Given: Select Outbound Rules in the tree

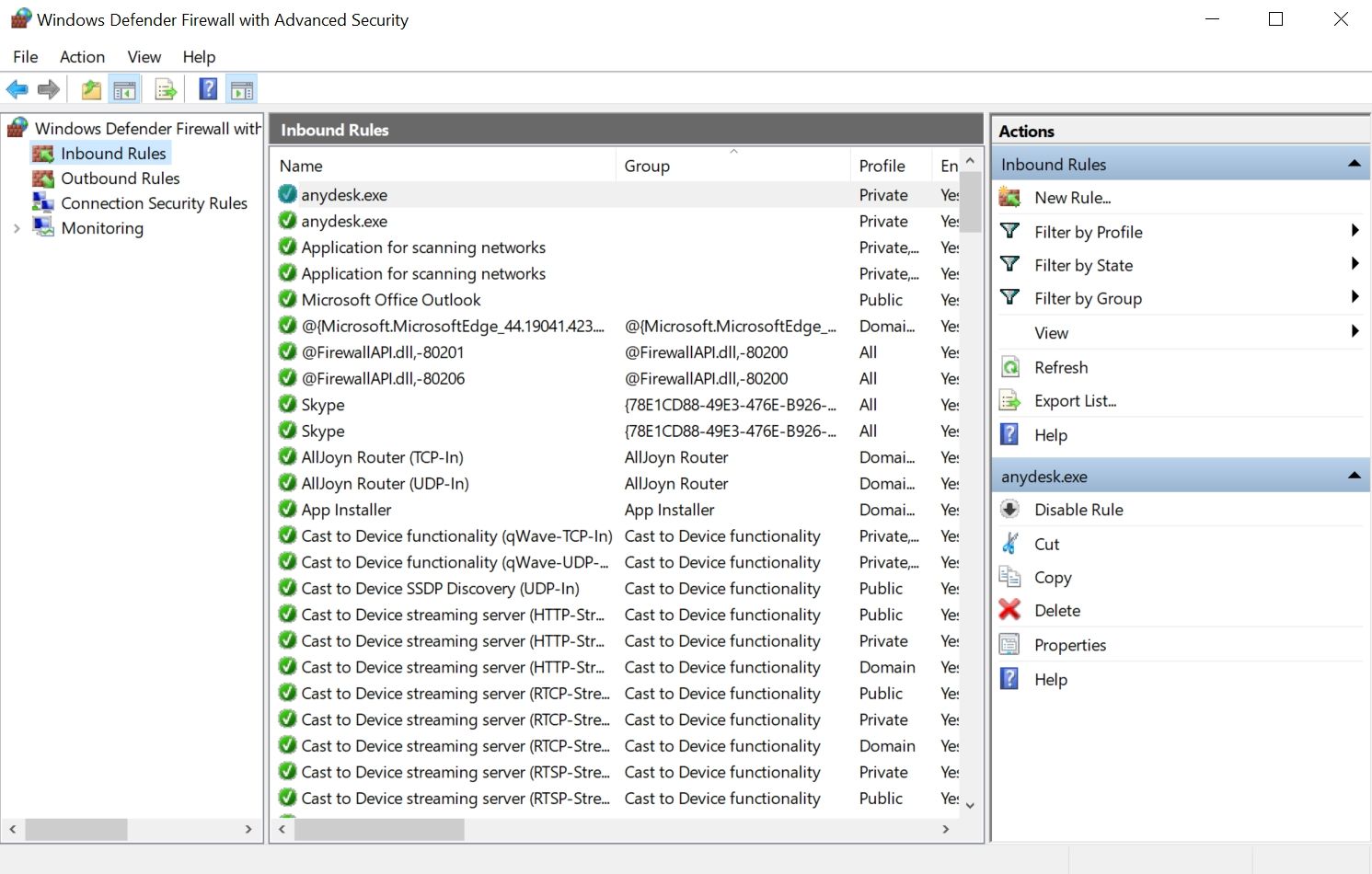Looking at the screenshot, I should [x=120, y=178].
